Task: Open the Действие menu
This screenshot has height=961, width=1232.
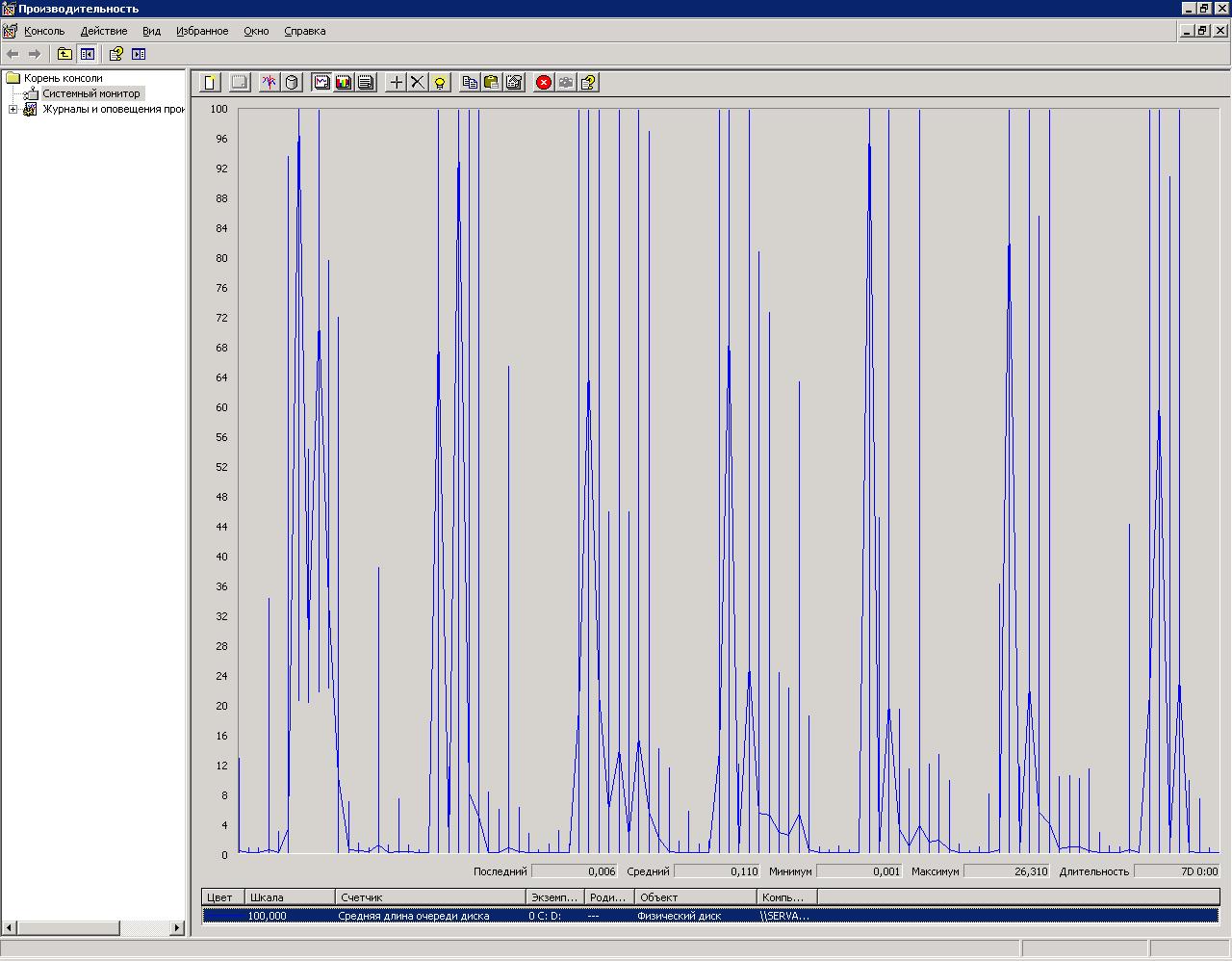Action: click(x=104, y=31)
